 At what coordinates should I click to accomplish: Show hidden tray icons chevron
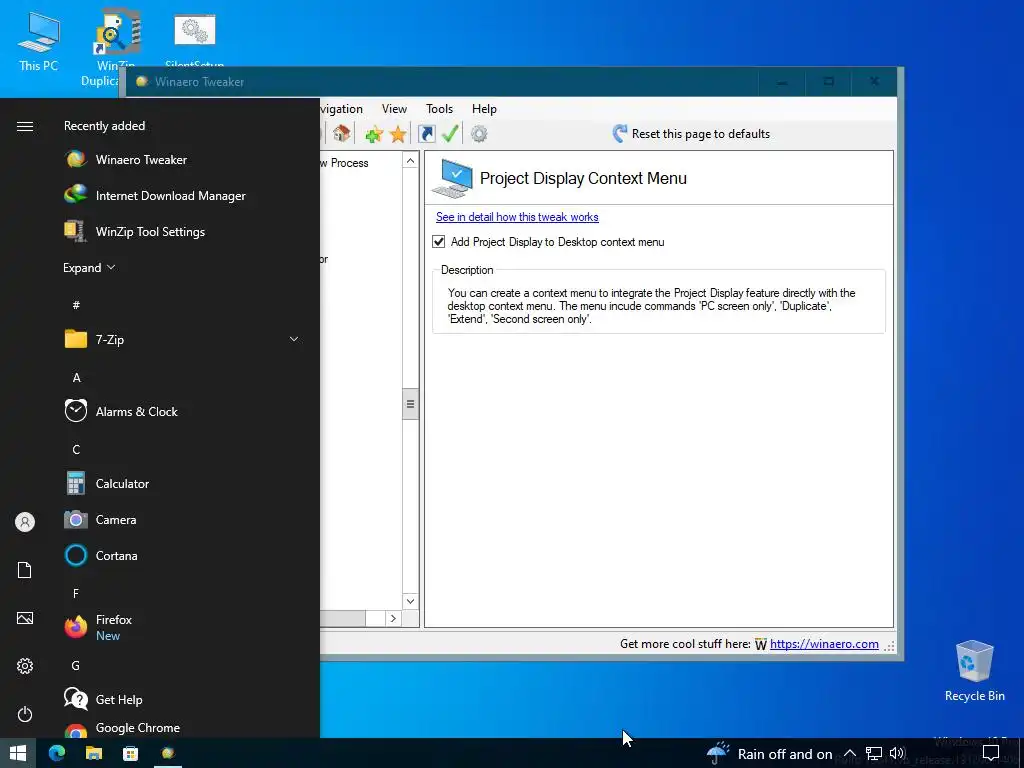coord(849,754)
